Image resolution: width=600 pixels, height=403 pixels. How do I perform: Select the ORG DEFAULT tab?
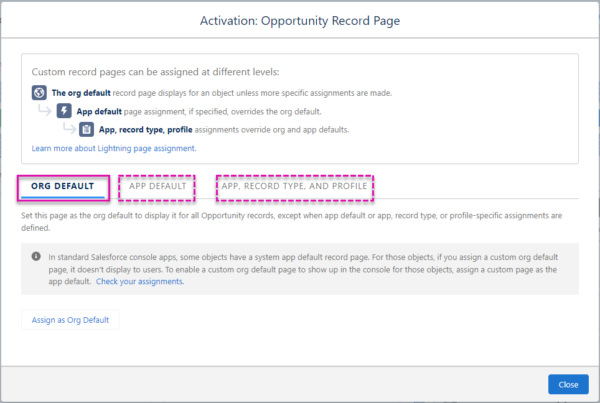63,186
